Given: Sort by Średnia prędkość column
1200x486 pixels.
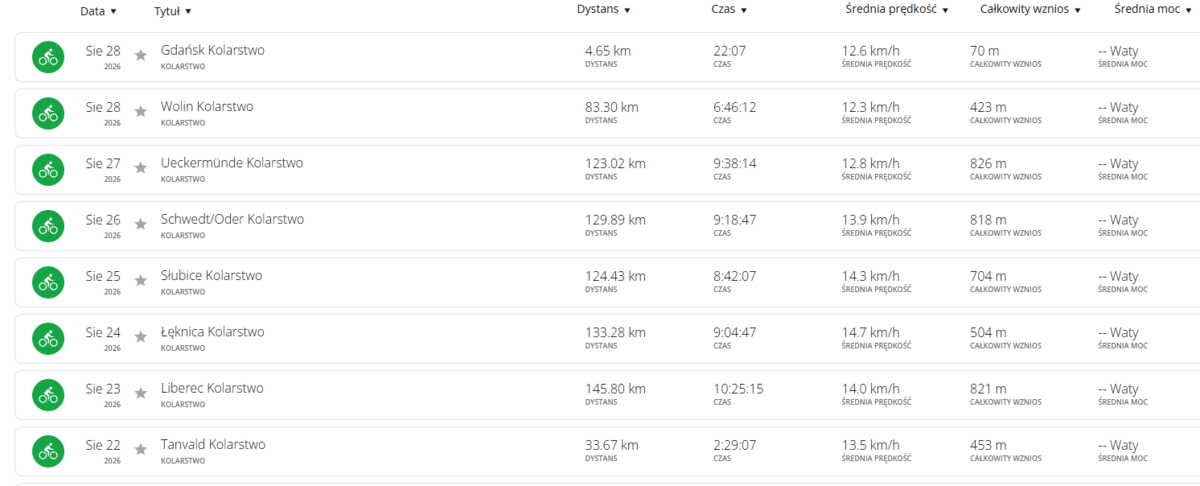Looking at the screenshot, I should (897, 9).
